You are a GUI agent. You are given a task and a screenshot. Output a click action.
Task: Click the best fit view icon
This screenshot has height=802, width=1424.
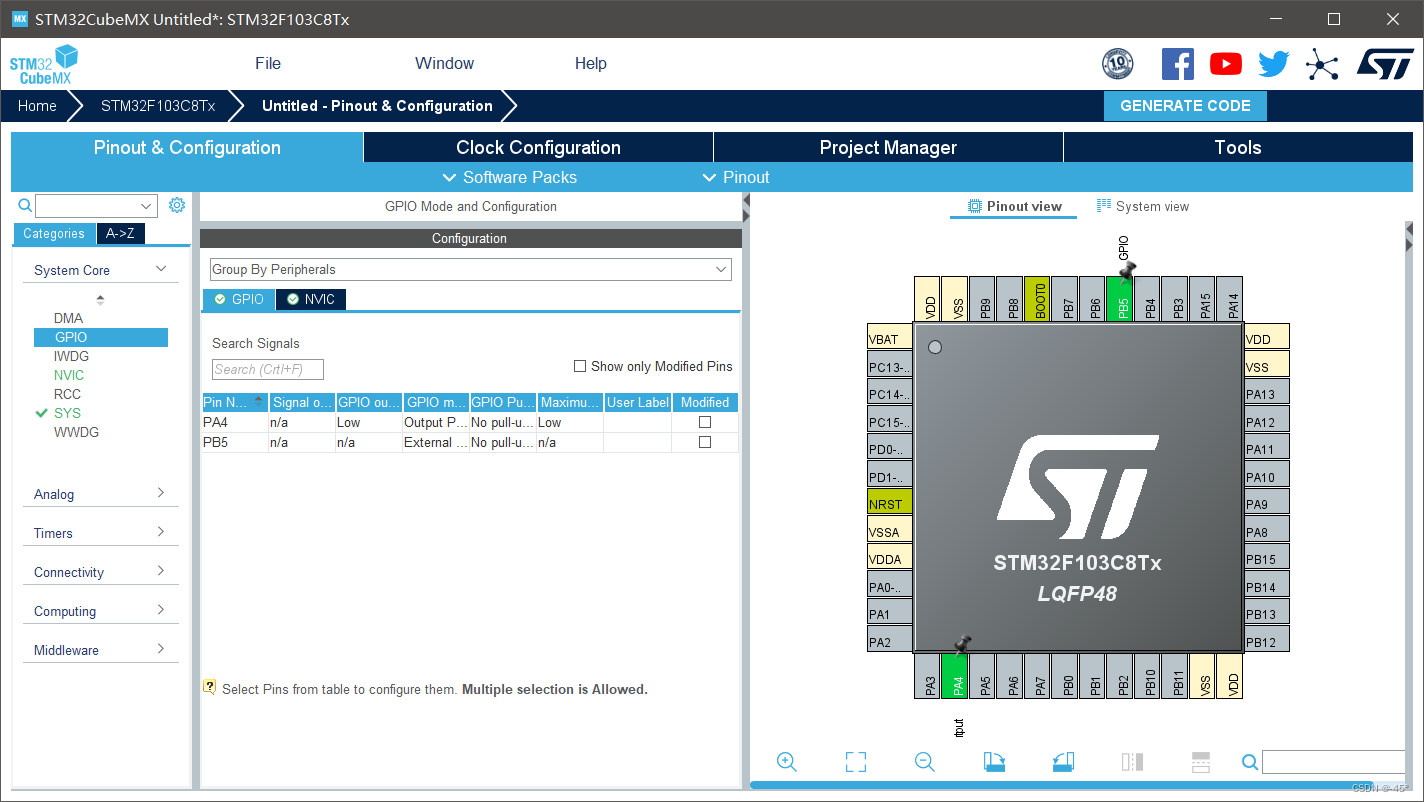855,761
